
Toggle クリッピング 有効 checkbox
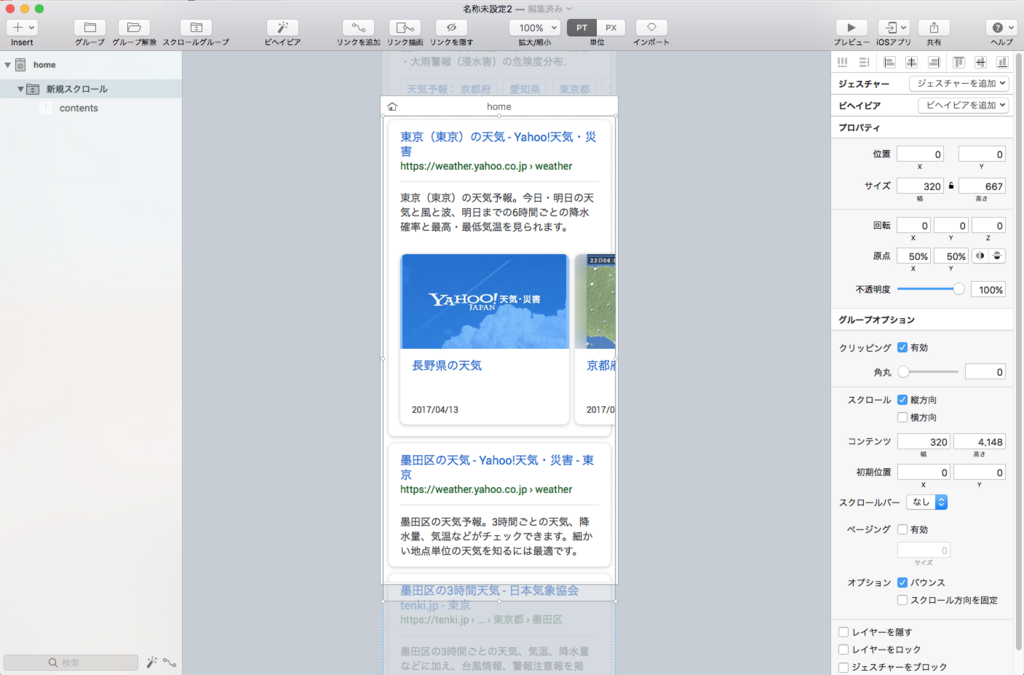click(903, 347)
